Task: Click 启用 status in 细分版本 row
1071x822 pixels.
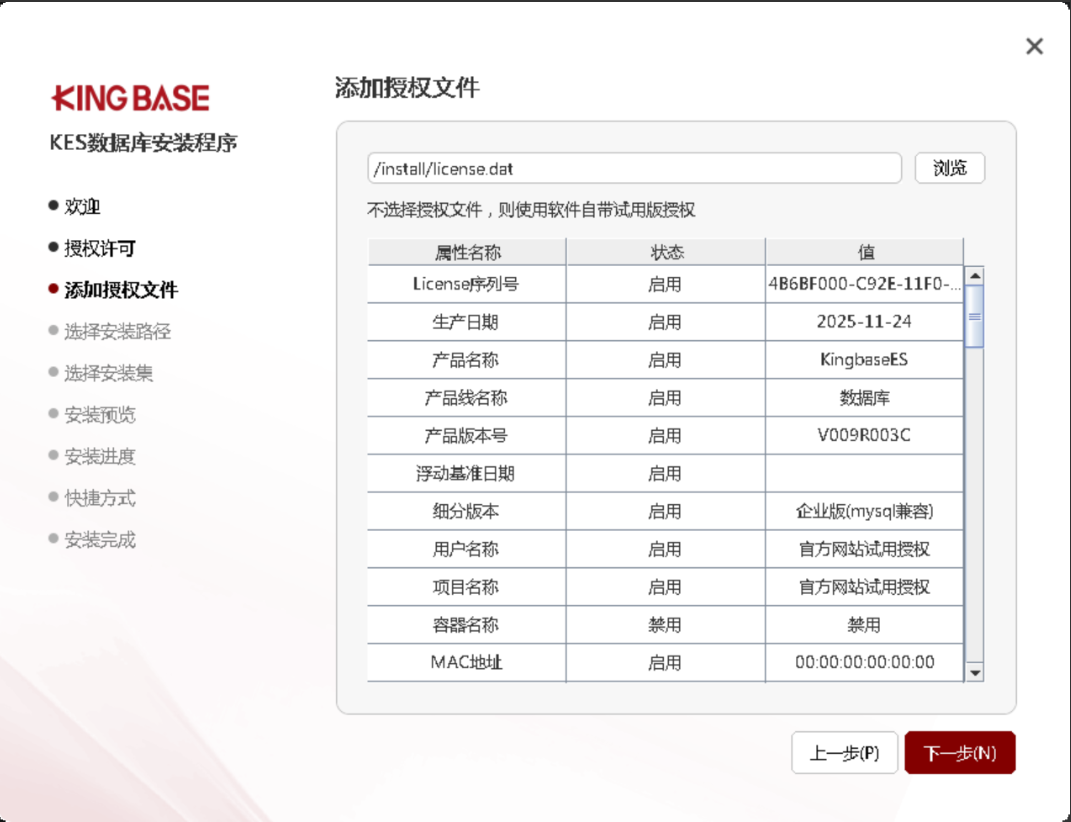Action: 665,511
